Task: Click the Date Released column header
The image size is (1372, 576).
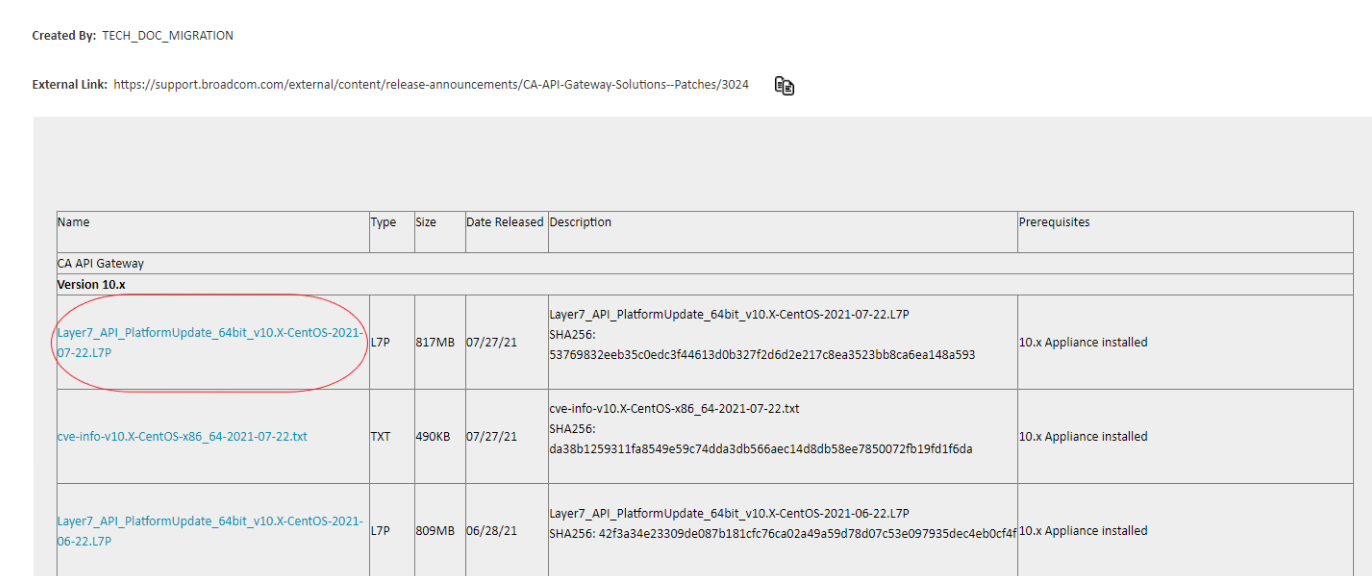Action: click(x=505, y=222)
